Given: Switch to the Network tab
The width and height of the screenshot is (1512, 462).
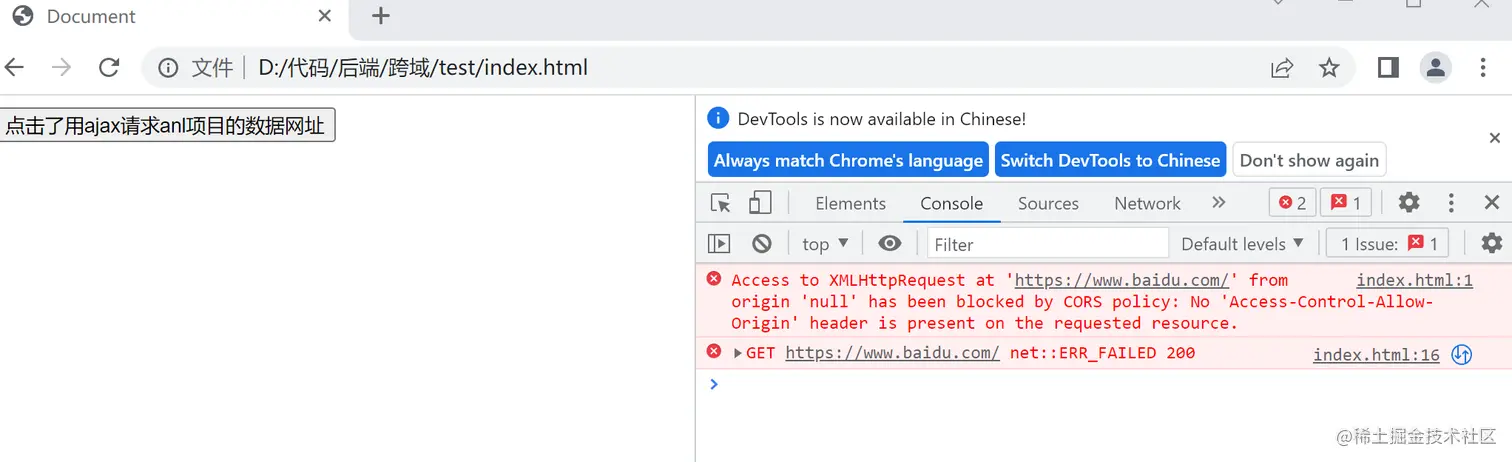Looking at the screenshot, I should click(1147, 203).
